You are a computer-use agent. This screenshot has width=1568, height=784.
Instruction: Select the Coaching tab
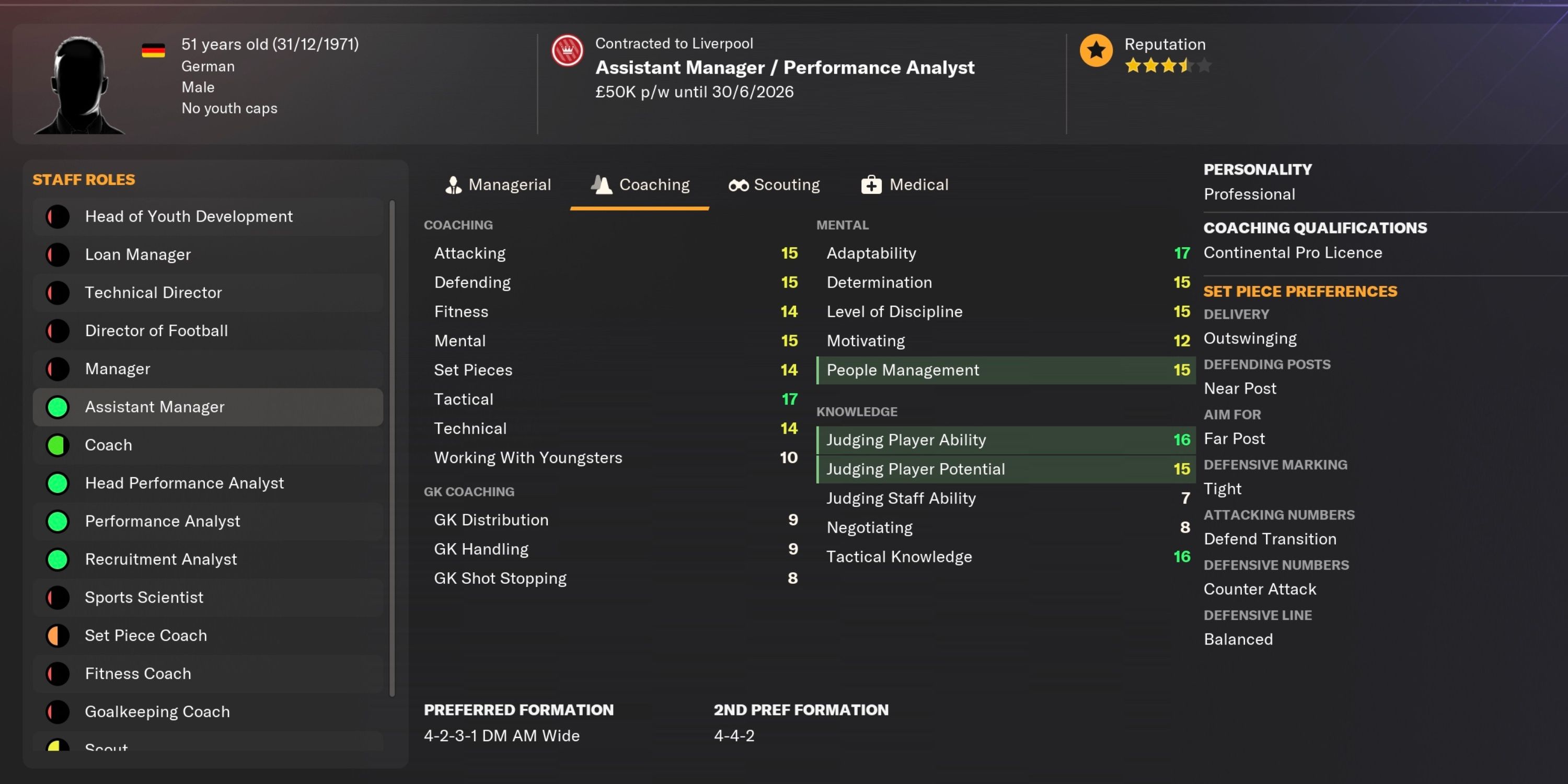point(640,185)
